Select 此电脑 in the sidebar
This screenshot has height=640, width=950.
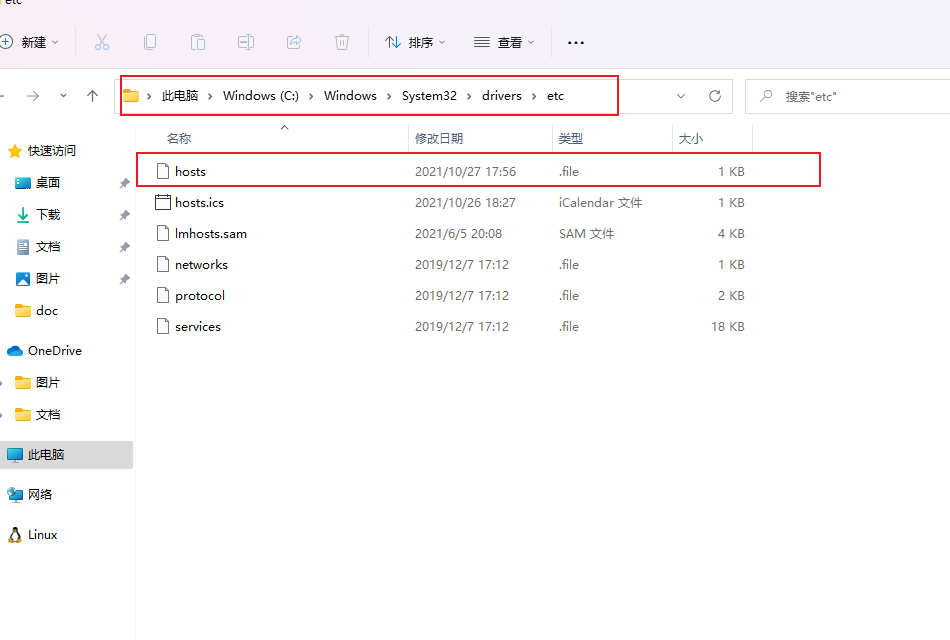[x=66, y=455]
